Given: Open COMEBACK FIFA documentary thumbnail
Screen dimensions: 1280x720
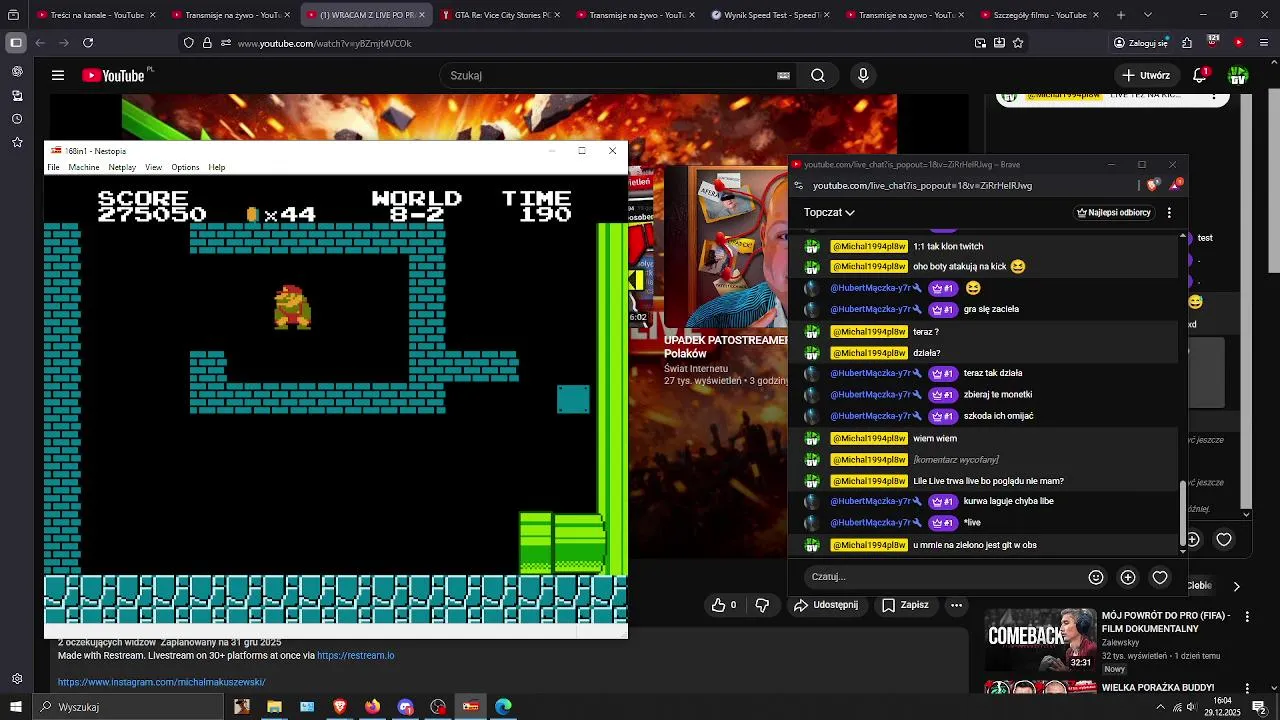Looking at the screenshot, I should pyautogui.click(x=1040, y=639).
